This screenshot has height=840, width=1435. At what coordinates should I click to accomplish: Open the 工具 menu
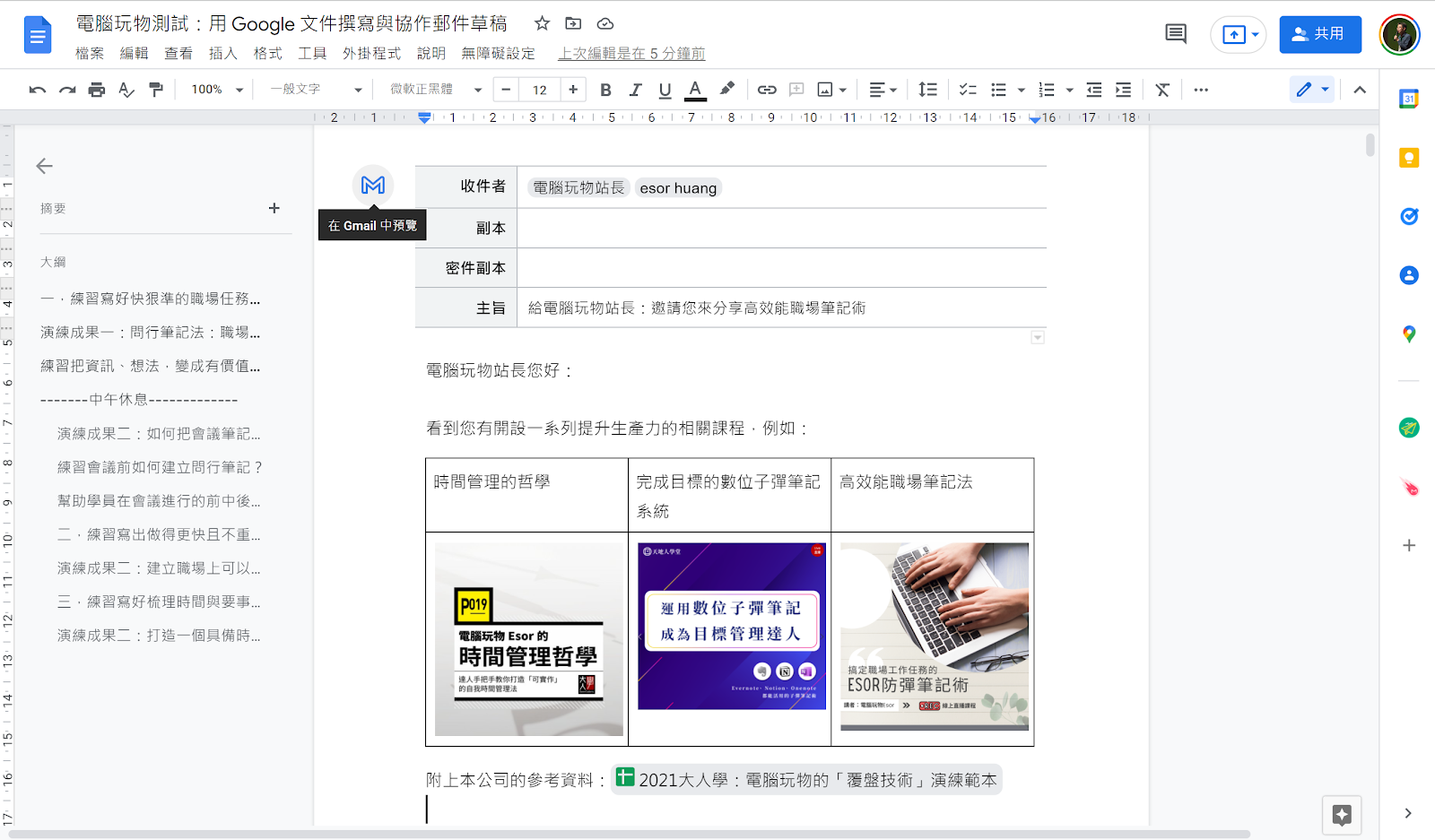pyautogui.click(x=312, y=54)
